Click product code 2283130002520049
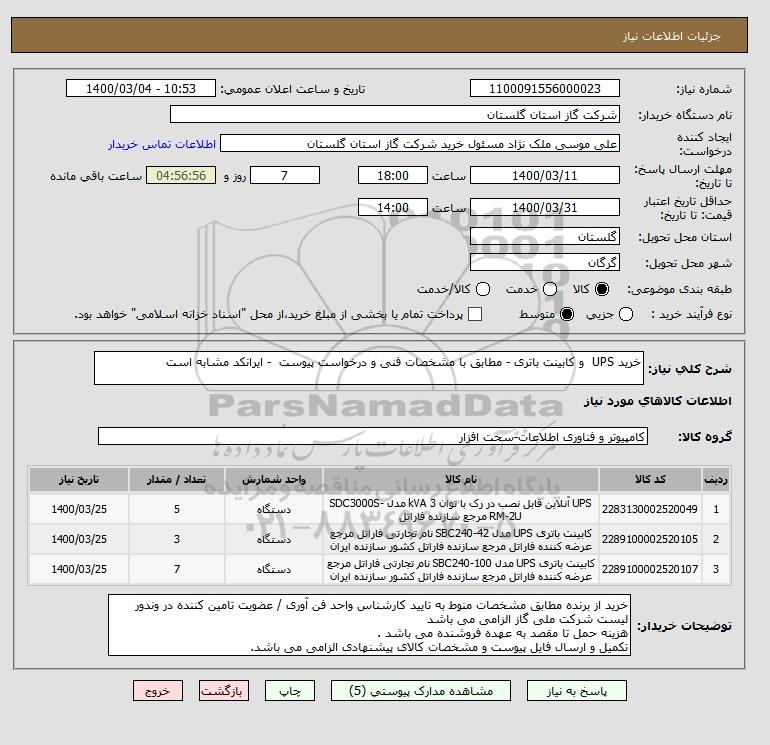Image resolution: width=770 pixels, height=745 pixels. pos(650,509)
